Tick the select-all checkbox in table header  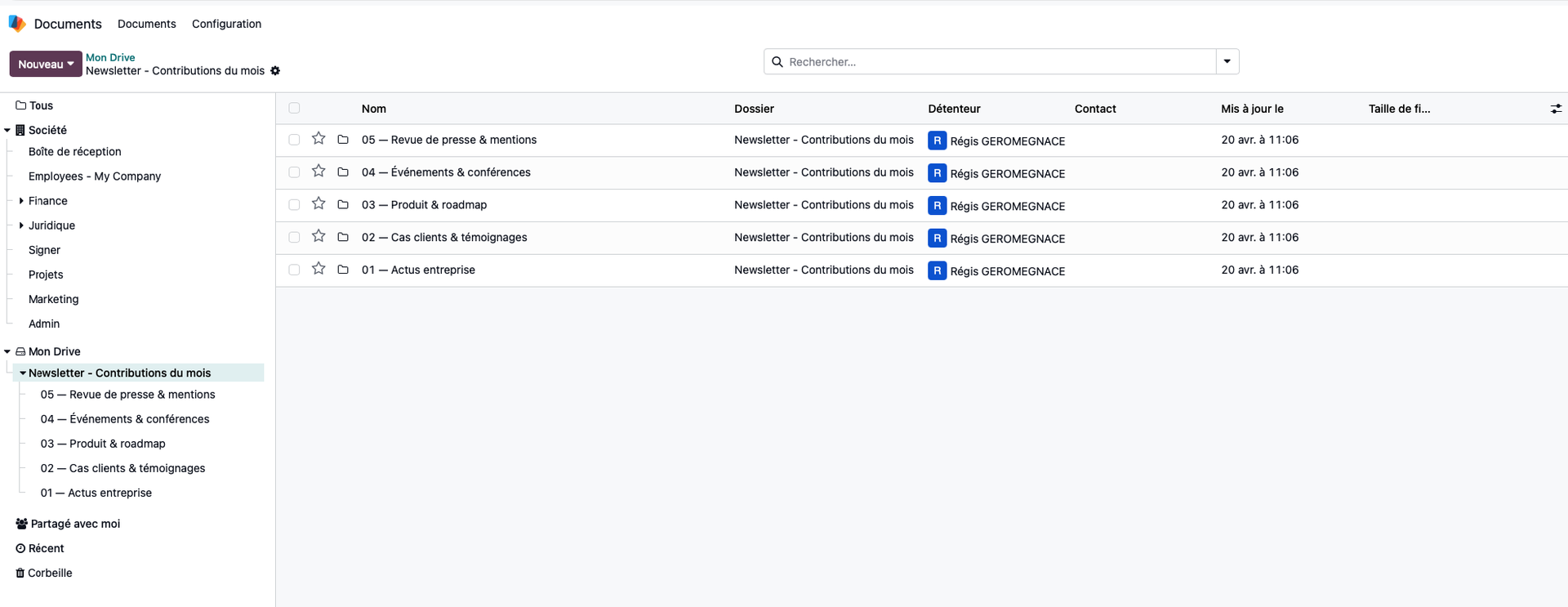[x=294, y=109]
